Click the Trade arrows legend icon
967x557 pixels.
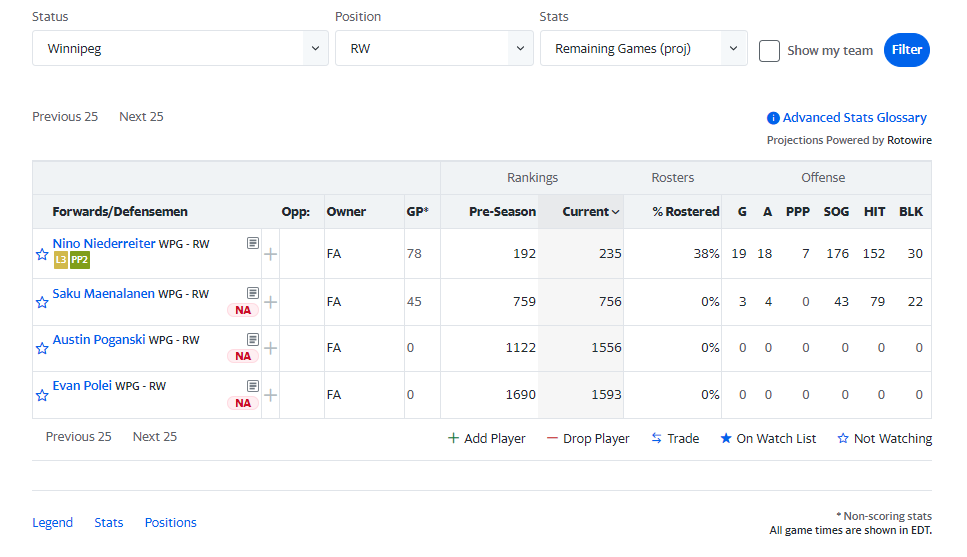(656, 438)
